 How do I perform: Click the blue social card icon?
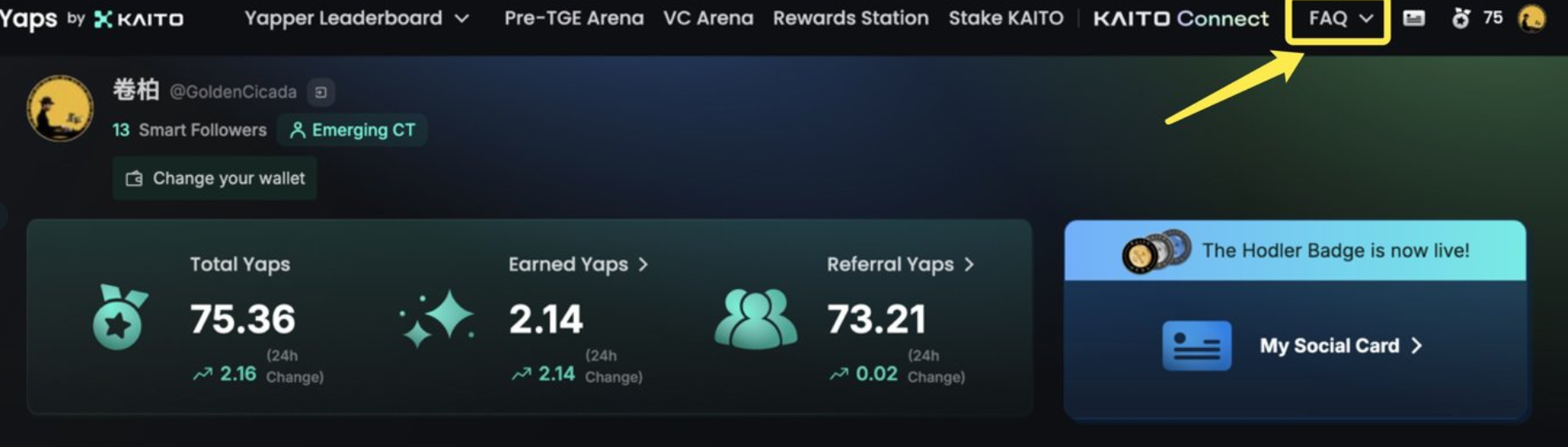click(x=1196, y=345)
